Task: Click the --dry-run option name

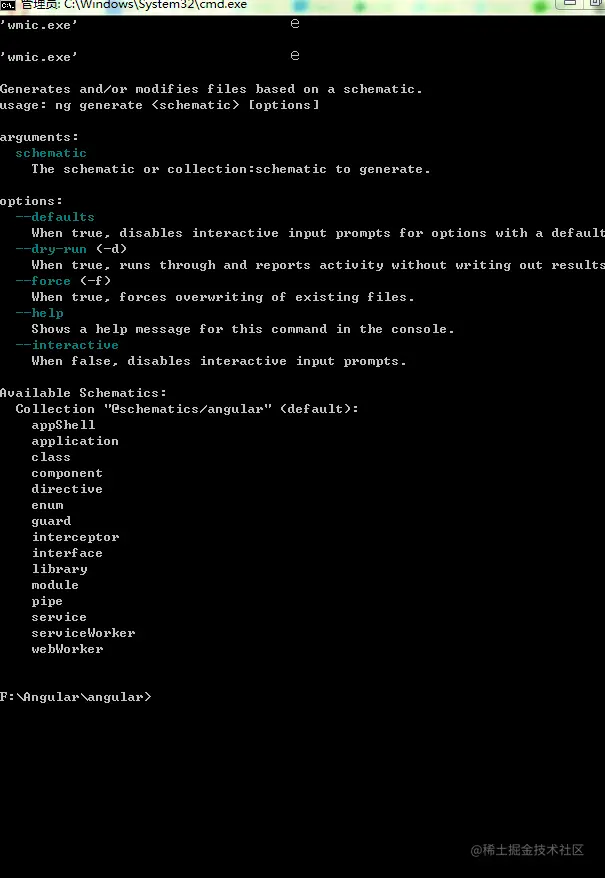Action: [51, 249]
